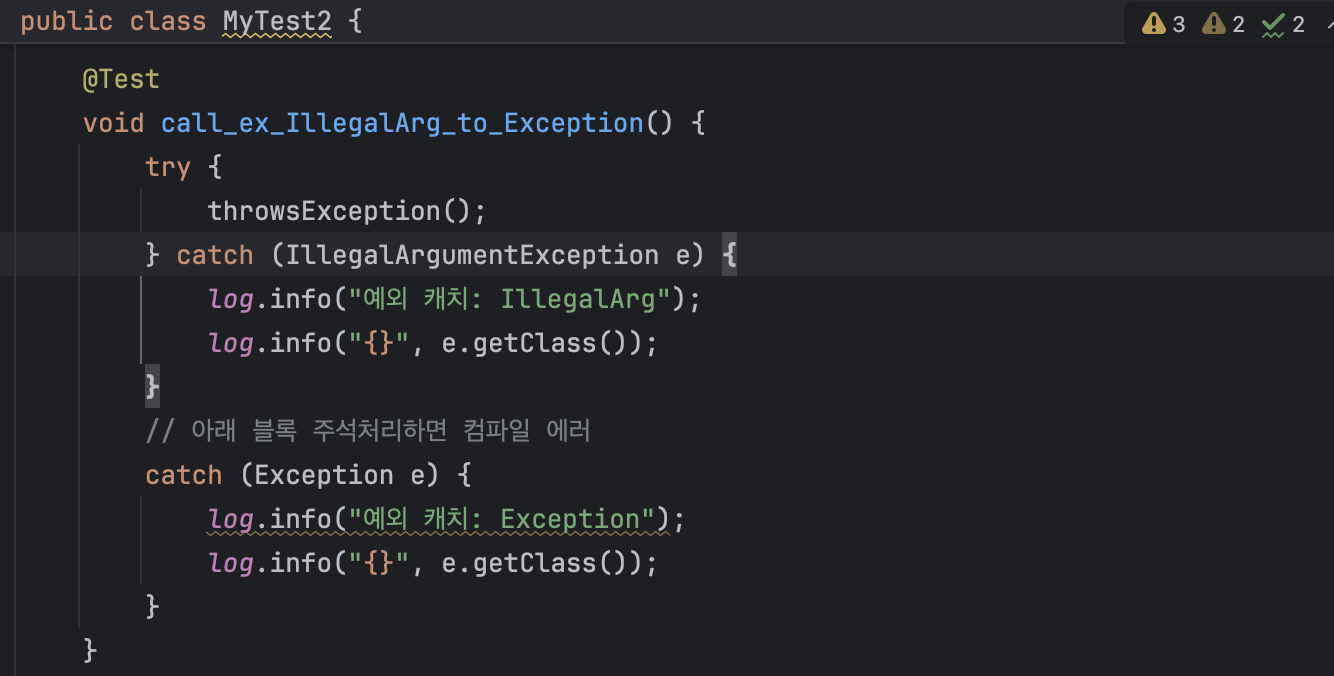This screenshot has height=676, width=1334.
Task: Click the arrow beside the inspection counts
Action: (1327, 24)
